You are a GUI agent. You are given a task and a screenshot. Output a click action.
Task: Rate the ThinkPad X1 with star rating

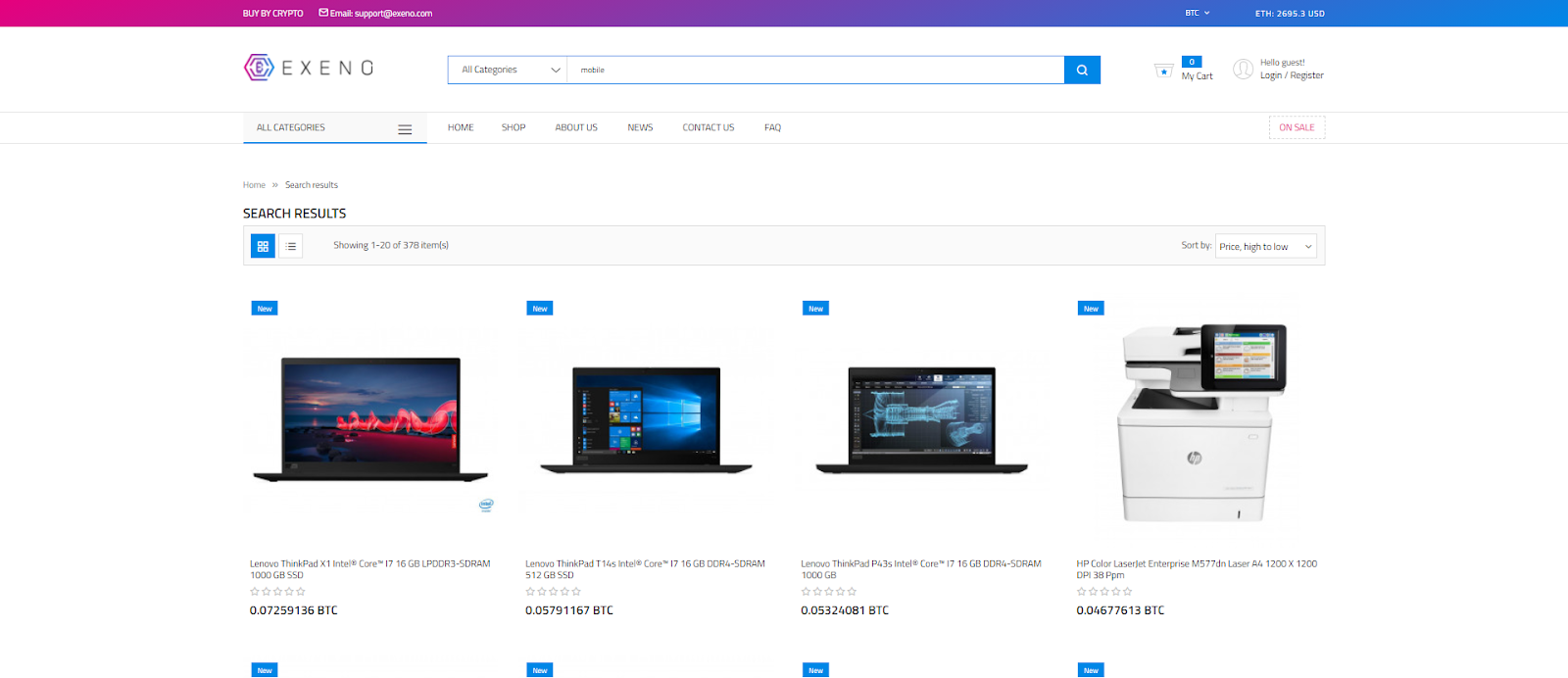[277, 592]
